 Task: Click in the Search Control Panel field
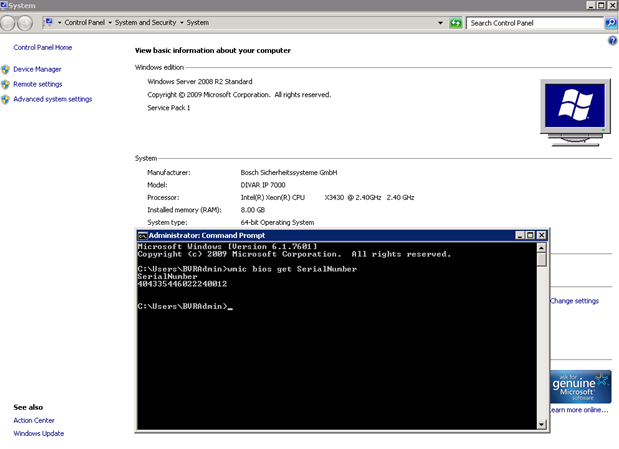535,22
